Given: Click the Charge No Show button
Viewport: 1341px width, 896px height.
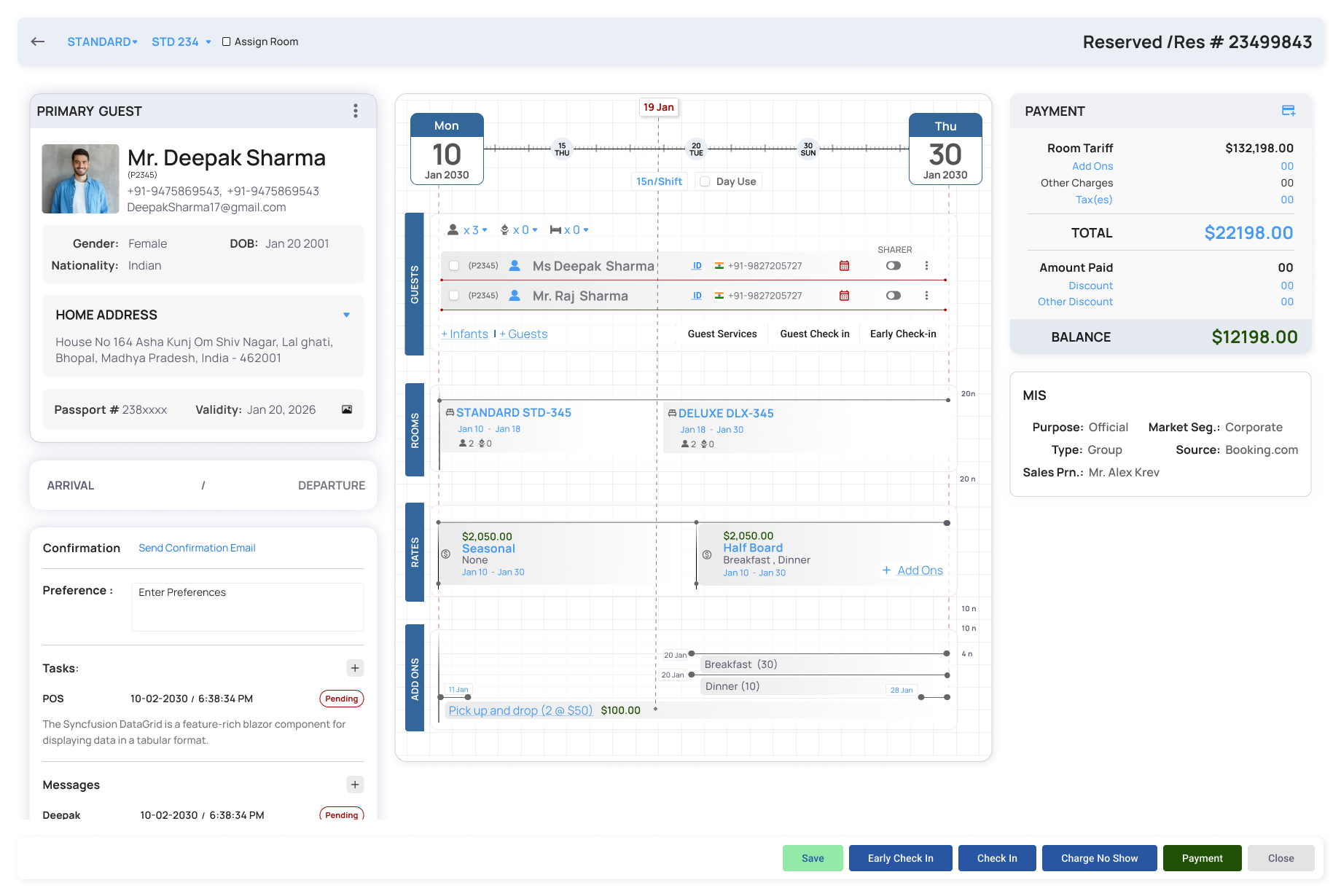Looking at the screenshot, I should (1099, 858).
